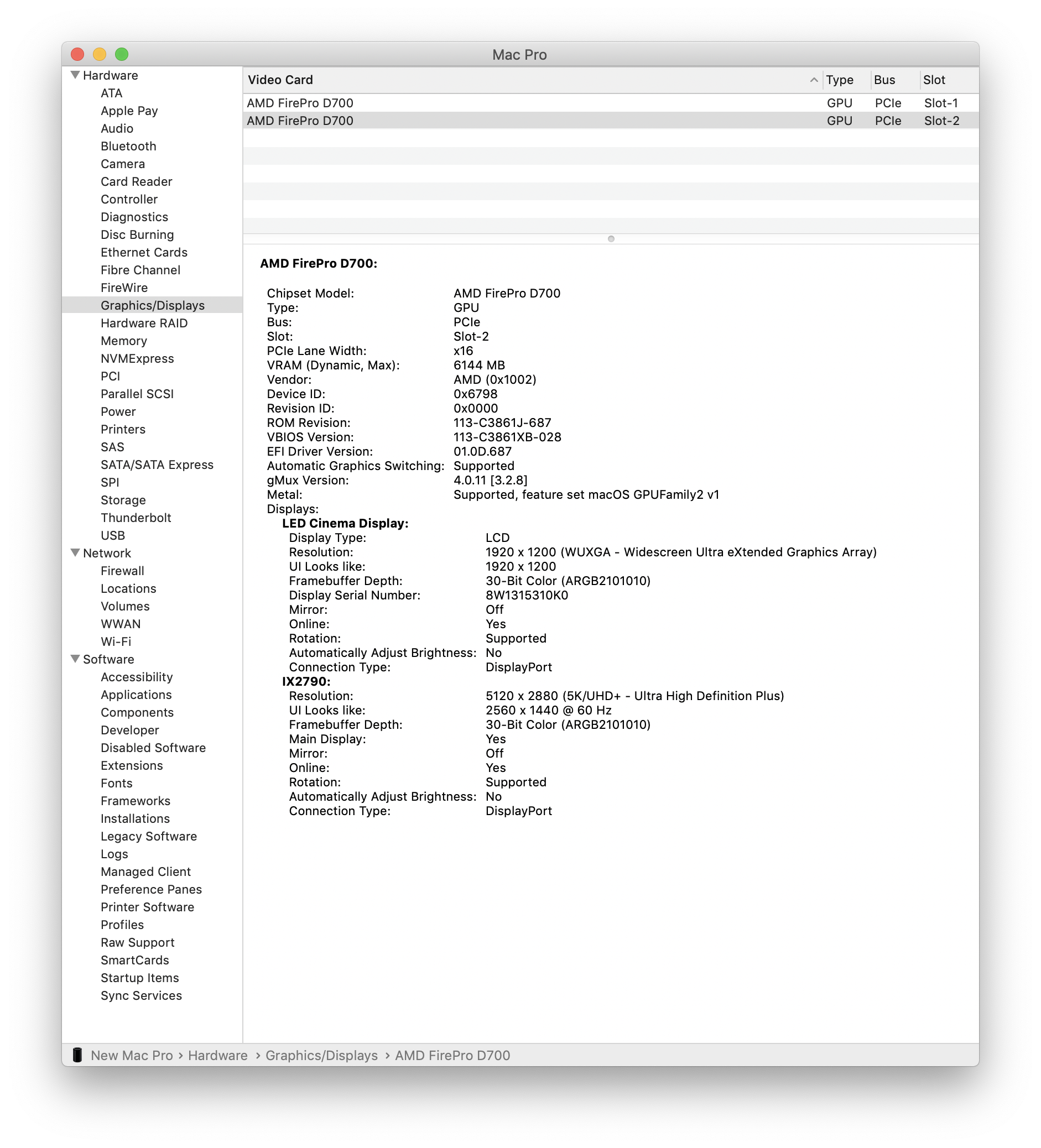The image size is (1041, 1148).
Task: Select AMD FirePro D700 in Slot-2 row
Action: (611, 121)
